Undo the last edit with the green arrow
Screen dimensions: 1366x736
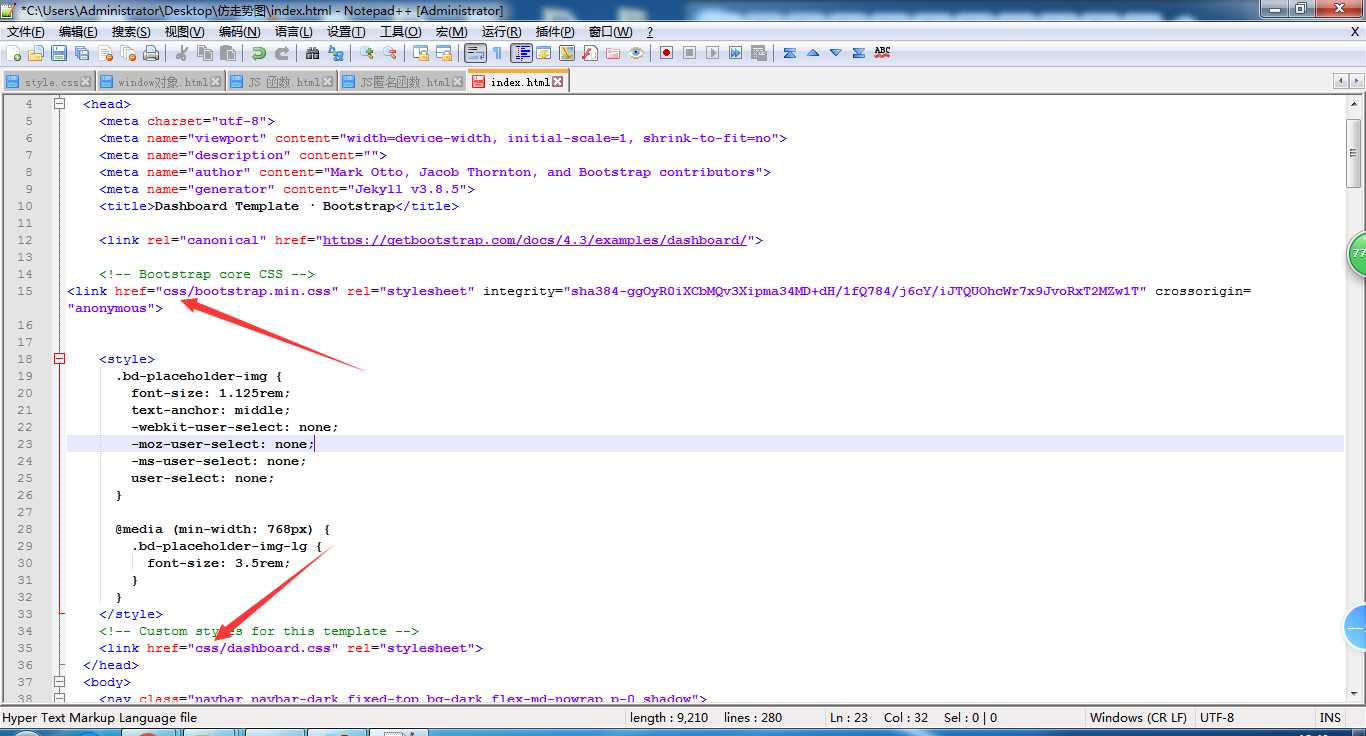pos(259,53)
